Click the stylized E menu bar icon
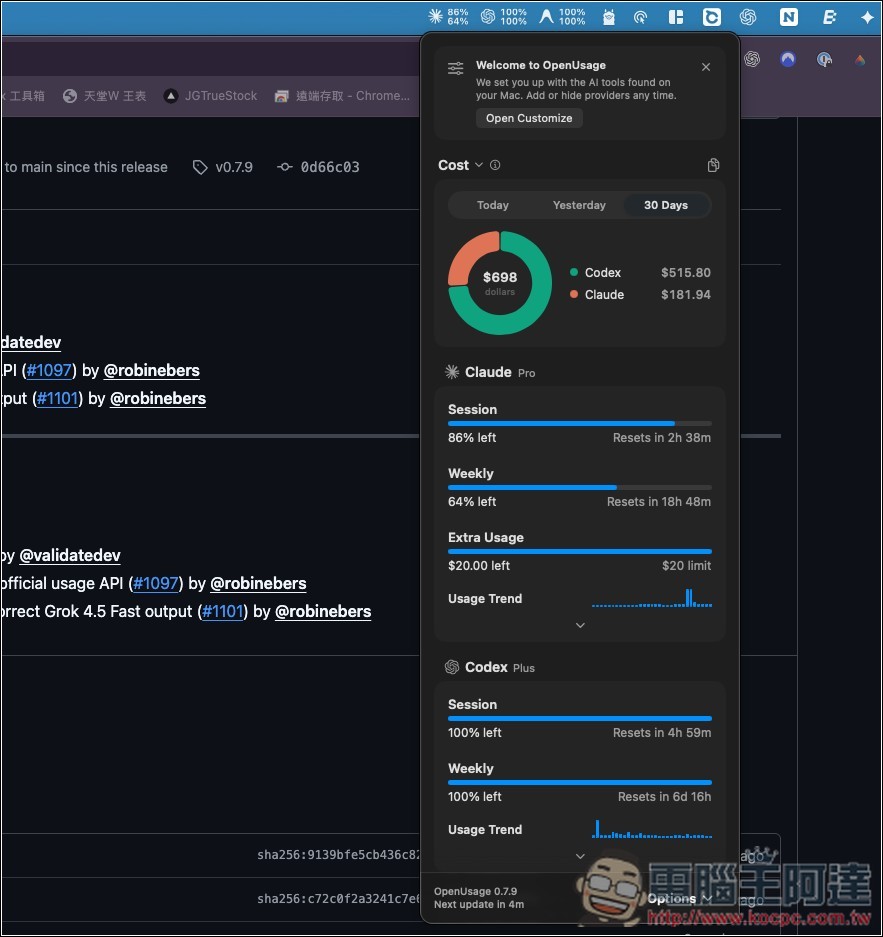The image size is (883, 937). click(829, 17)
